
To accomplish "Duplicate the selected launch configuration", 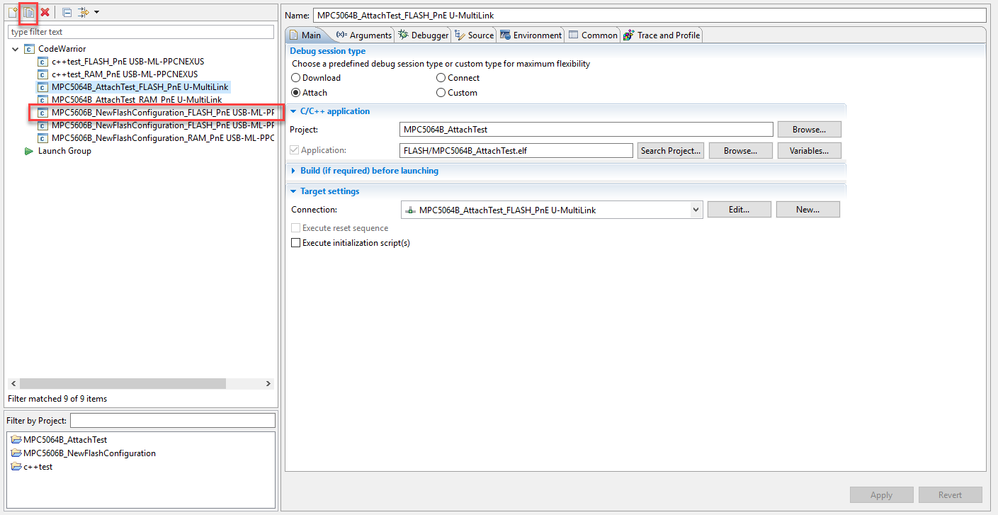I will (x=28, y=12).
